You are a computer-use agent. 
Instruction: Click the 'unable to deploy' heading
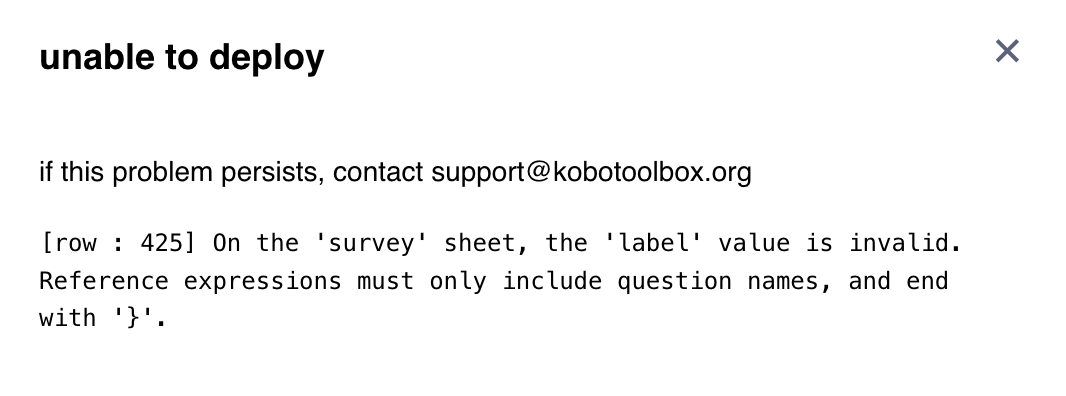click(x=182, y=57)
